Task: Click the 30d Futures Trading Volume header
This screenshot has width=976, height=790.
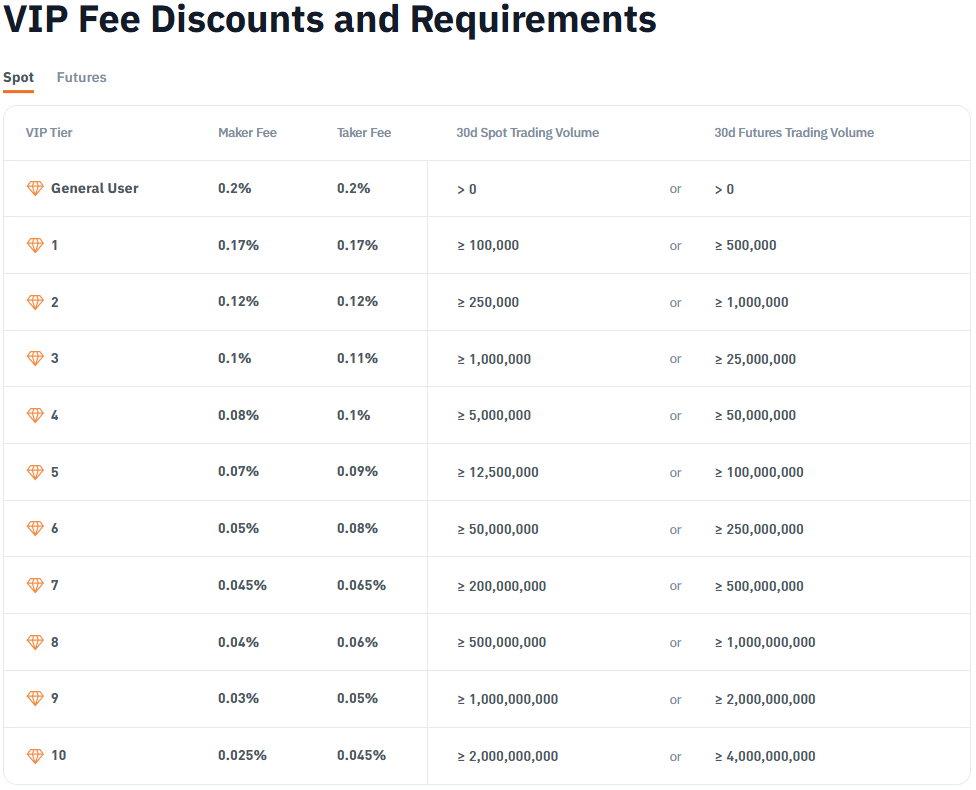Action: 794,133
